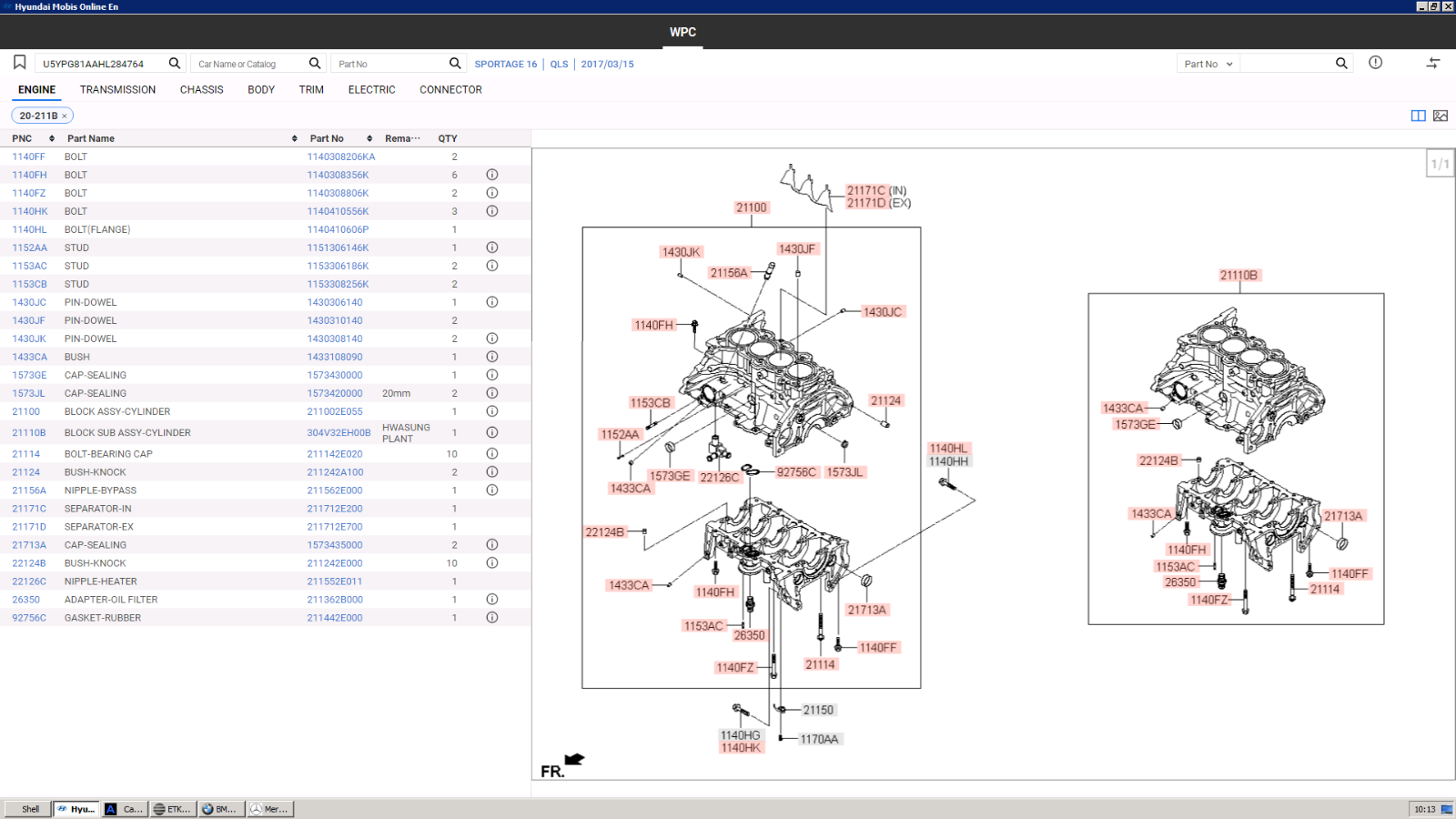Open info icon for 21114 BOLT-BEARING CAP row
1456x819 pixels.
tap(492, 454)
